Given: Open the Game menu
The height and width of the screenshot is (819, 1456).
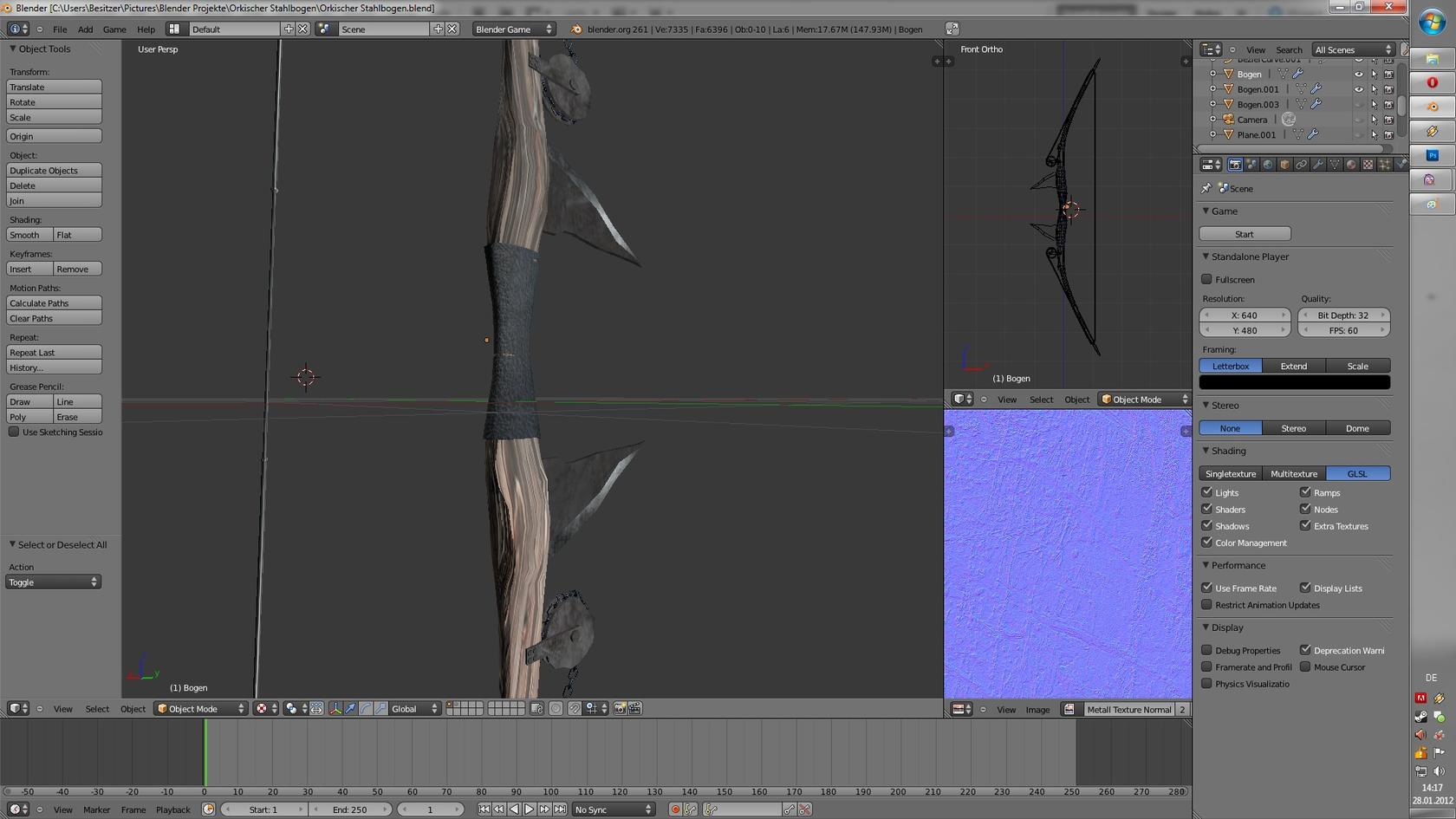Looking at the screenshot, I should (114, 29).
